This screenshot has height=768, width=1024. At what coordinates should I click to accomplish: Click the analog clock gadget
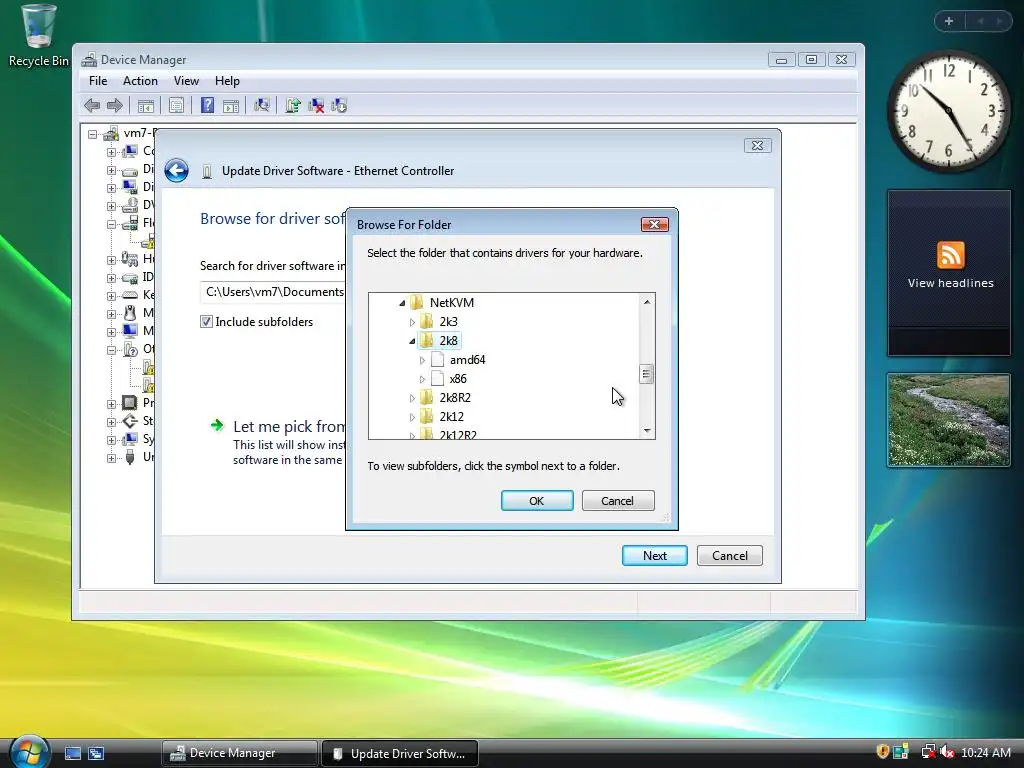[x=948, y=112]
